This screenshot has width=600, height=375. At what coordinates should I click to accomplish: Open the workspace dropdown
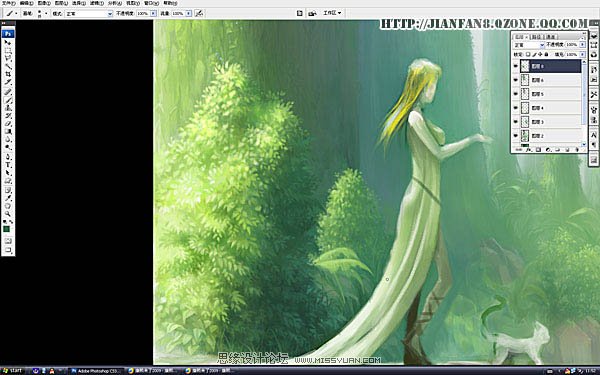pyautogui.click(x=333, y=13)
